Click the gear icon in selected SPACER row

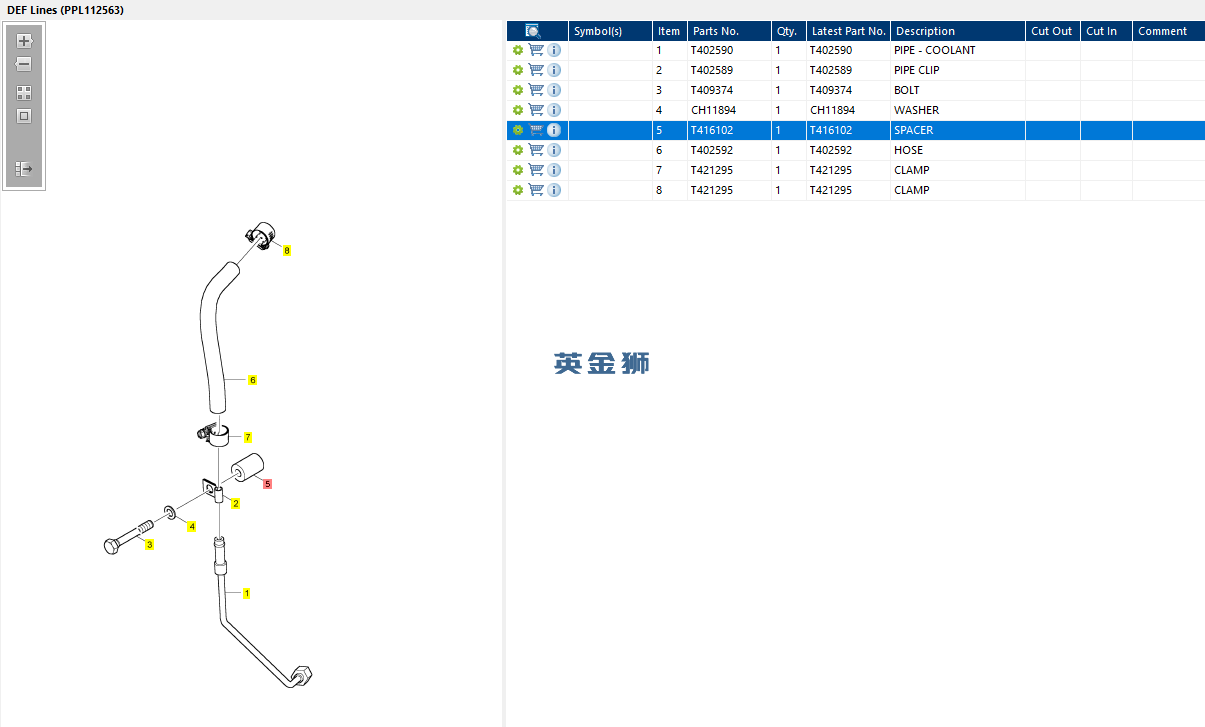pos(518,130)
